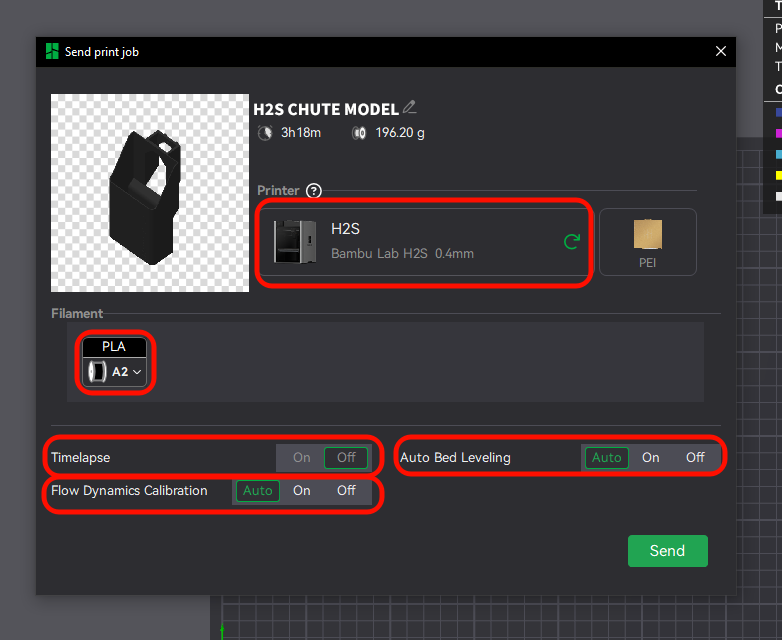Viewport: 782px width, 640px height.
Task: Click the Bambu logo in the title bar
Action: pyautogui.click(x=52, y=51)
